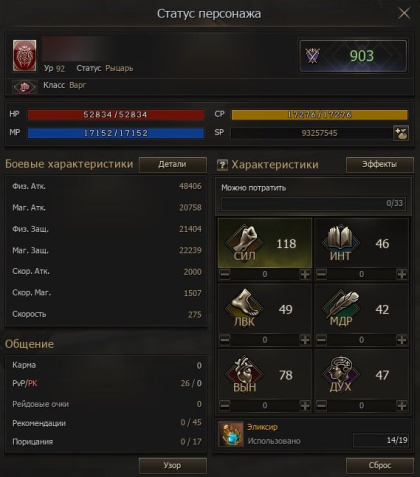Open the question mark help icon

tap(222, 165)
